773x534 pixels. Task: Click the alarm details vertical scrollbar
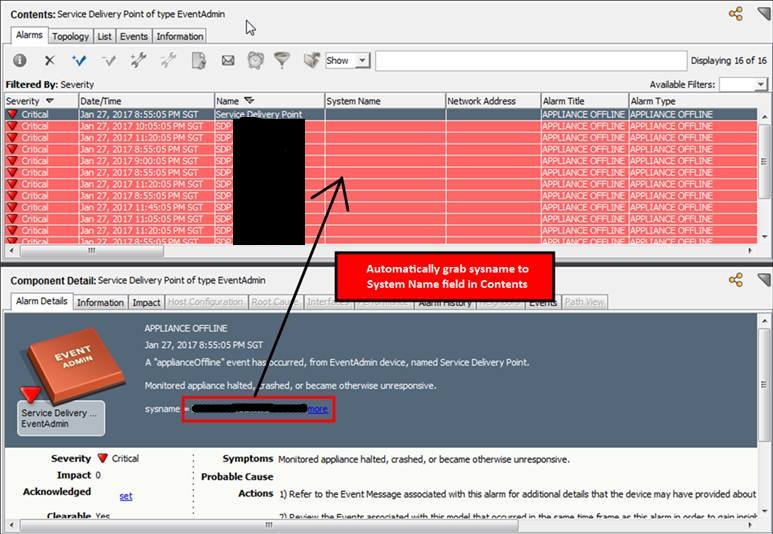pos(764,385)
